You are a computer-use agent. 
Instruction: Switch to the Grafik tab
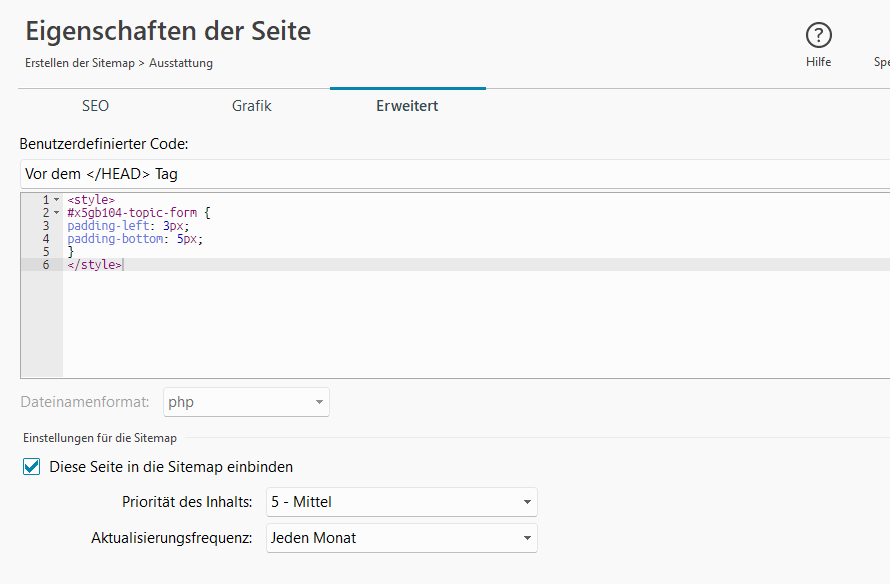tap(251, 106)
